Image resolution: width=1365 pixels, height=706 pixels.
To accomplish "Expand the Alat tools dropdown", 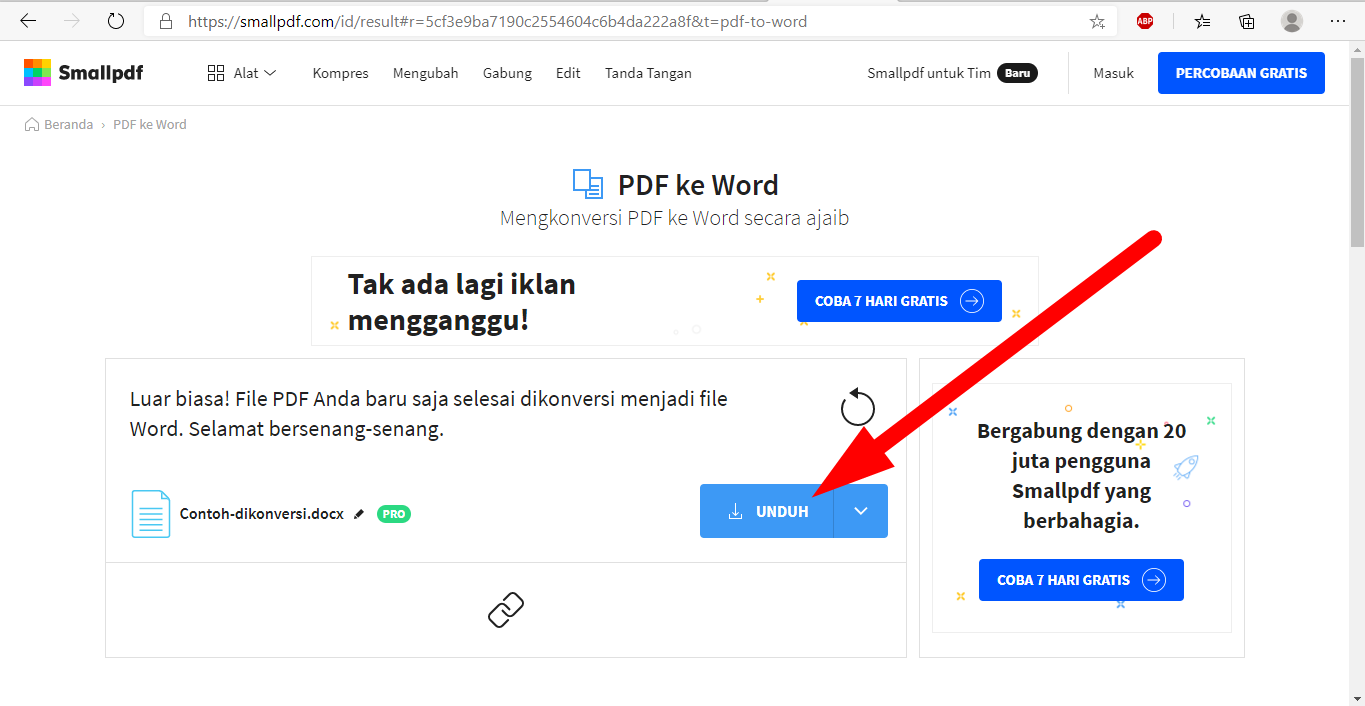I will coord(242,73).
